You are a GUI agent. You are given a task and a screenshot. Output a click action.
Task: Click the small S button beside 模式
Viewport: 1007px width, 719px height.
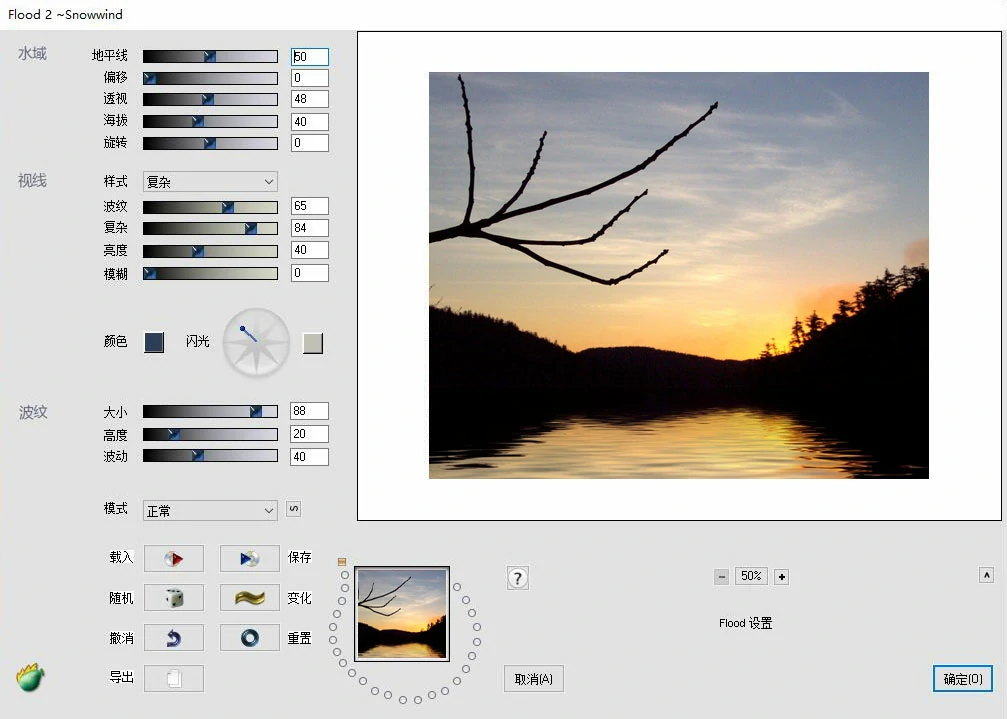293,509
